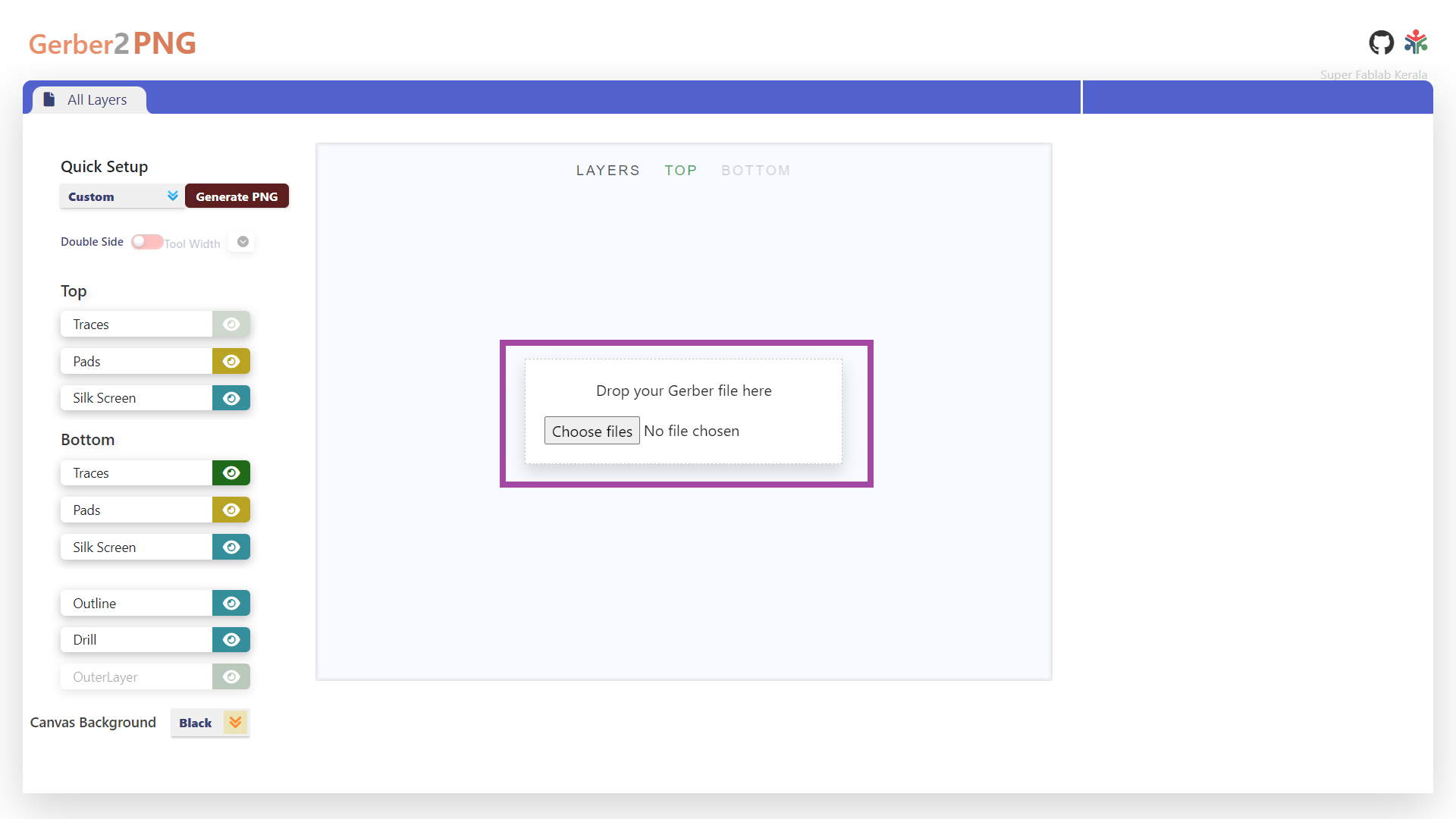This screenshot has height=819, width=1456.
Task: Open Canvas Background Black dropdown
Action: click(210, 723)
